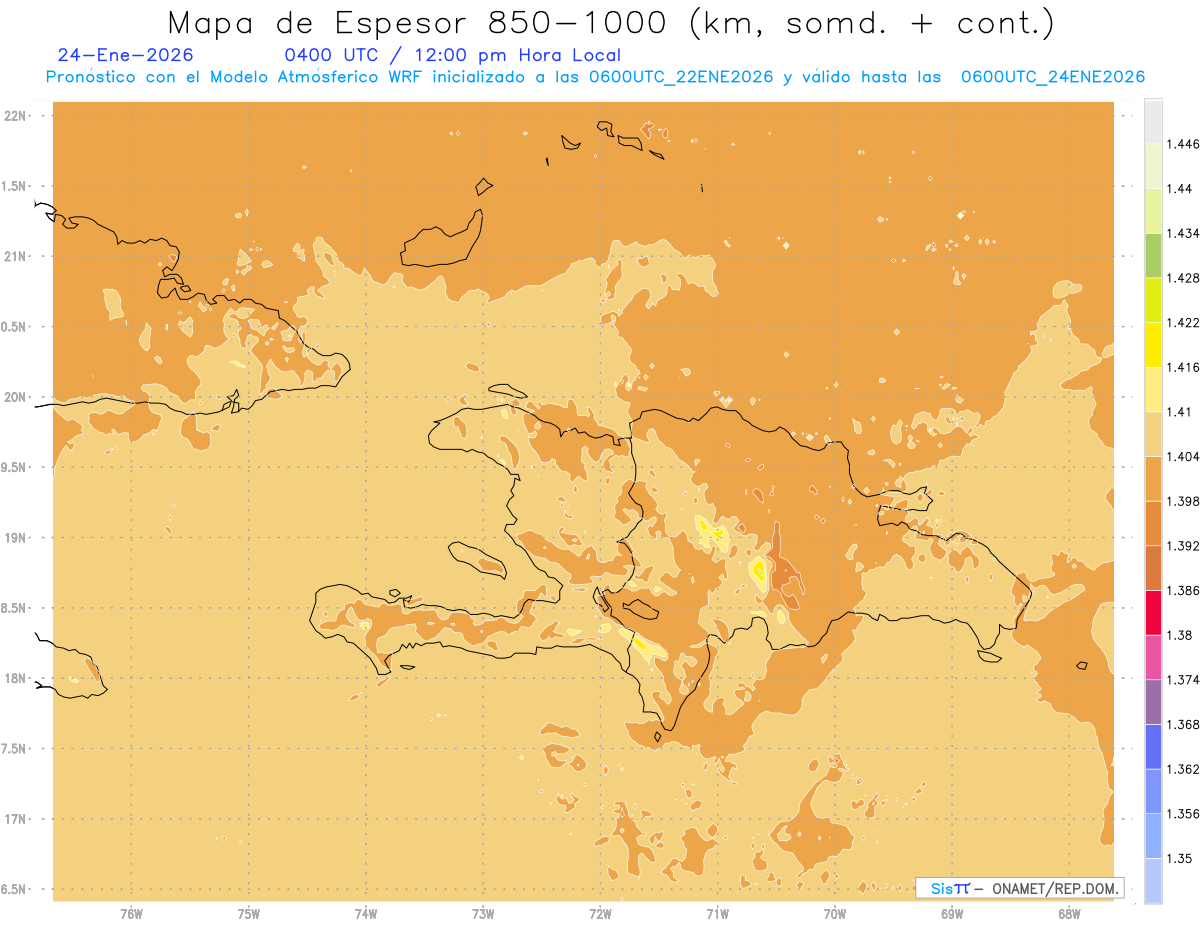Image resolution: width=1200 pixels, height=927 pixels.
Task: Click the longitude label "72W"
Action: pyautogui.click(x=600, y=914)
